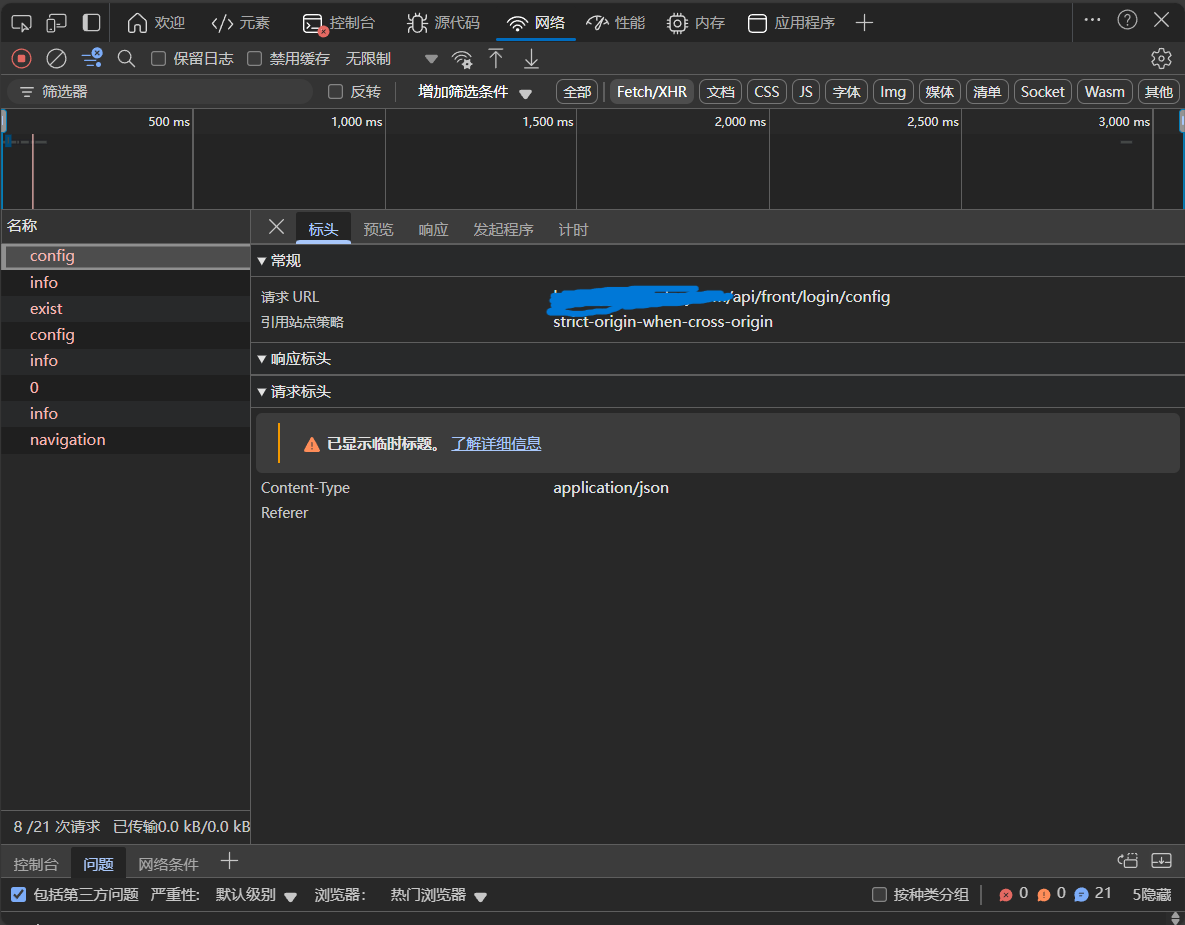Toggle device emulation icon
The image size is (1185, 925).
pos(56,23)
